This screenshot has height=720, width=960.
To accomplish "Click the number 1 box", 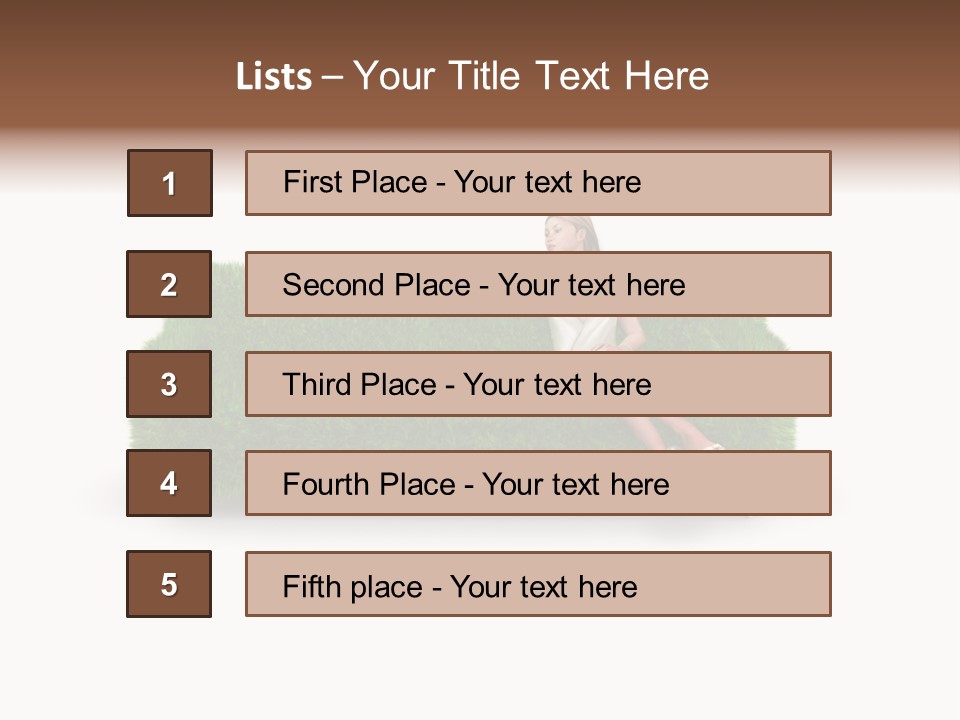I will [x=170, y=183].
